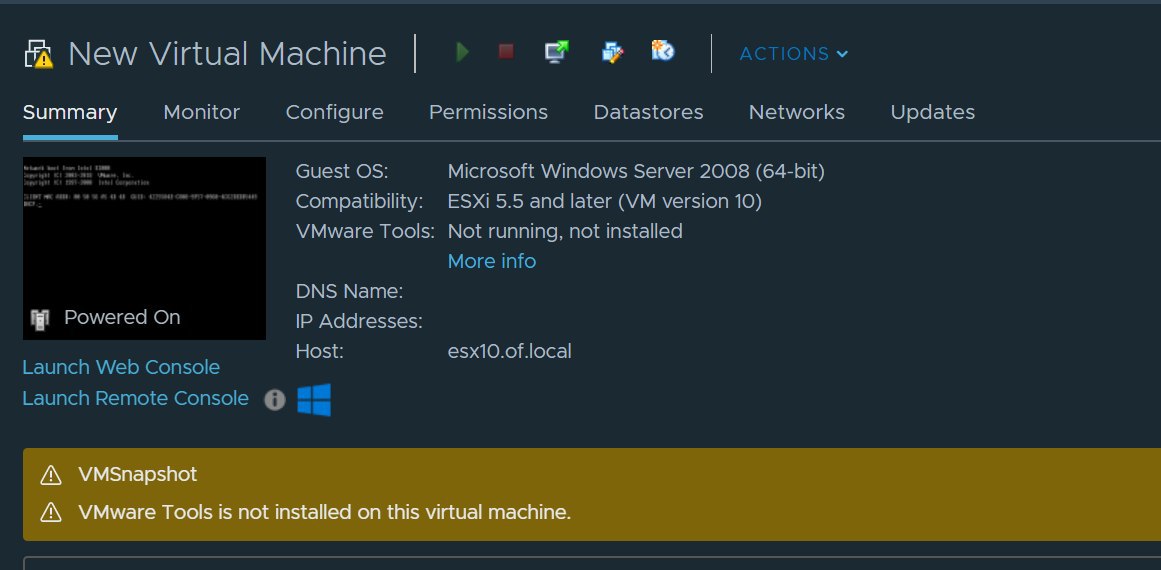Viewport: 1161px width, 570px height.
Task: Open the Launch Console monitor icon
Action: point(557,52)
